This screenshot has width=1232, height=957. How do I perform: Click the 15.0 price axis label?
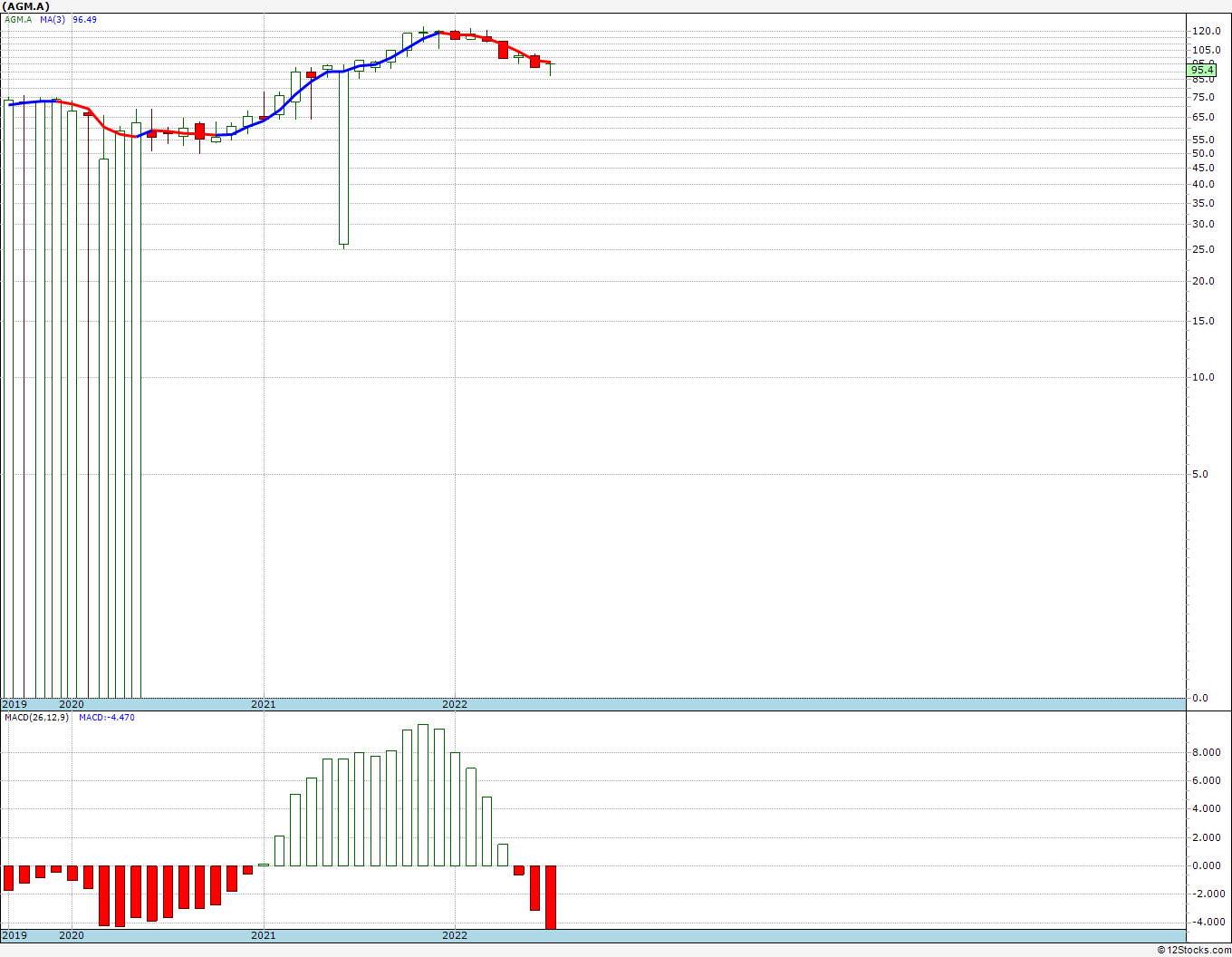pyautogui.click(x=1204, y=321)
